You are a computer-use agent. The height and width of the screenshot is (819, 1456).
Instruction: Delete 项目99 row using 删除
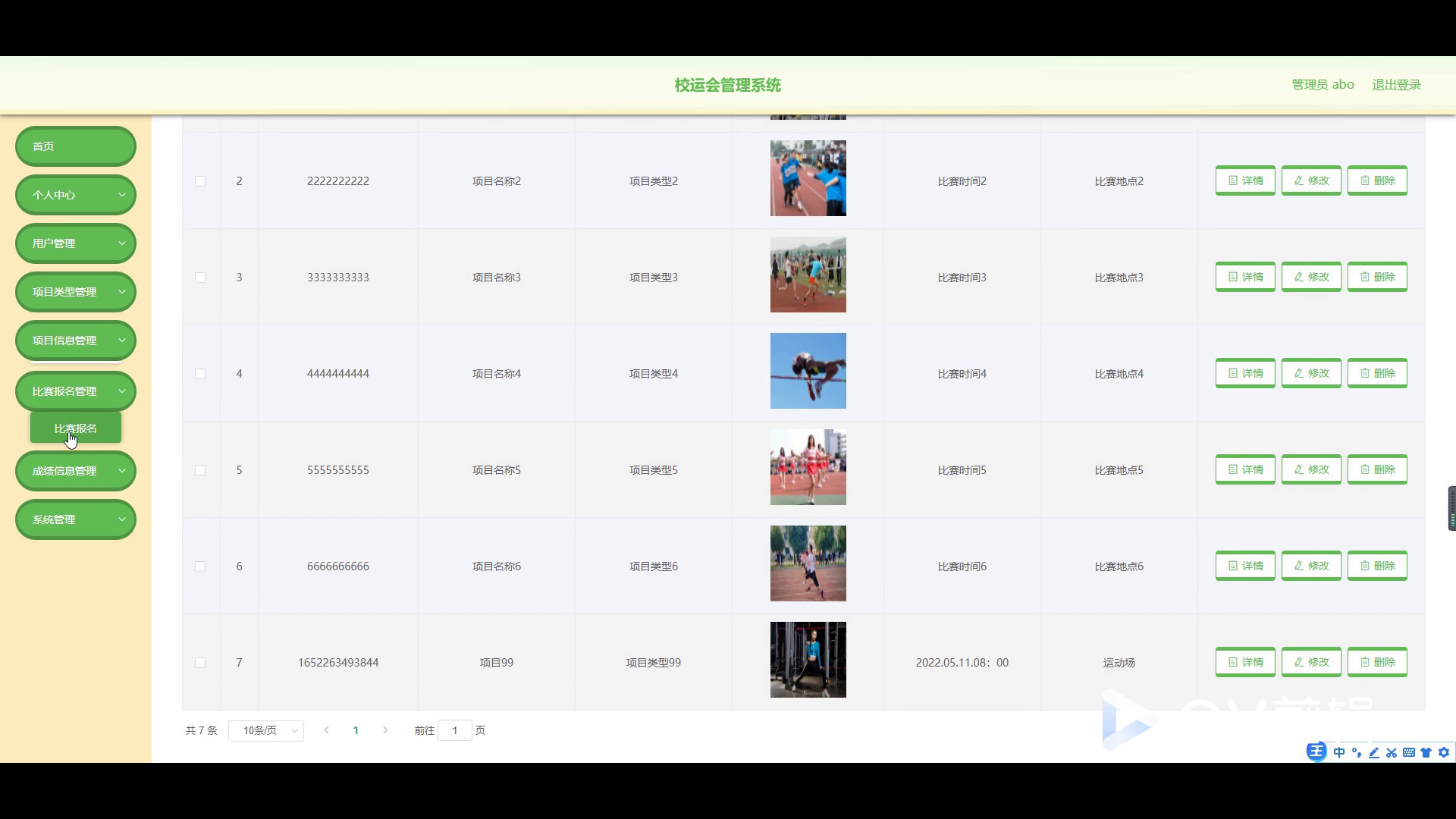[x=1377, y=662]
